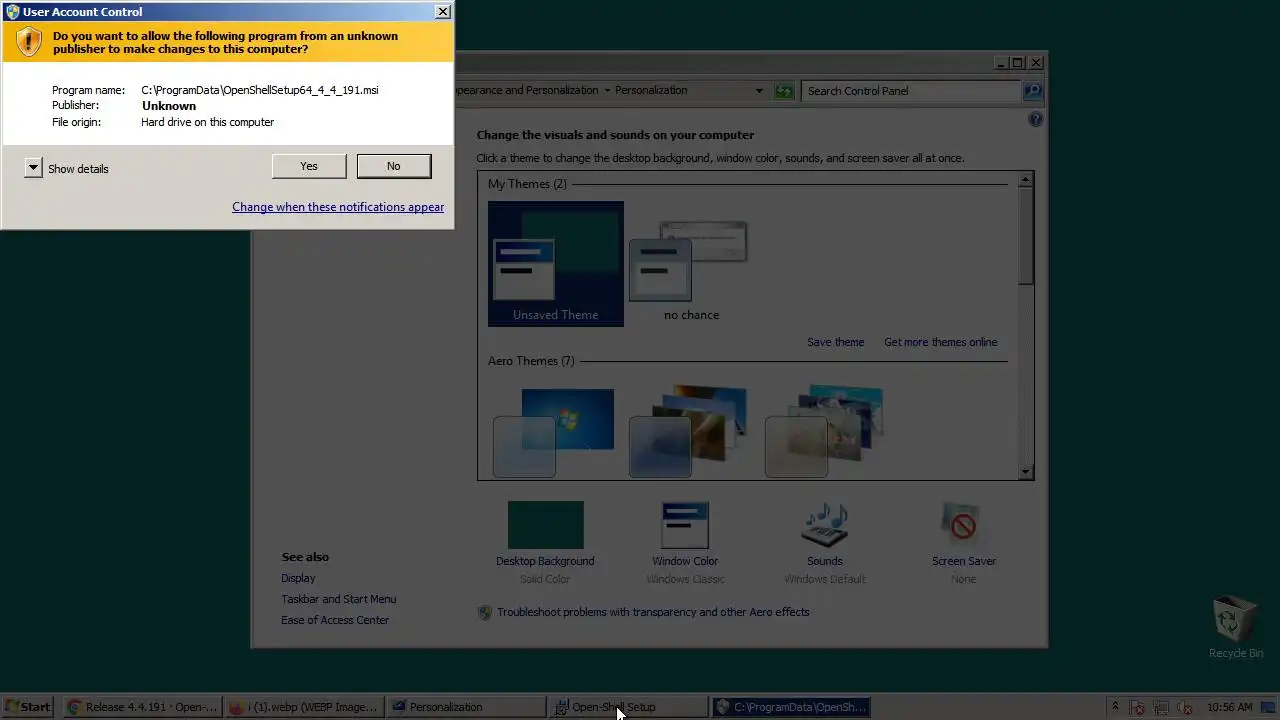Close the User Account Control dialog
This screenshot has width=1280, height=720.
coord(442,12)
